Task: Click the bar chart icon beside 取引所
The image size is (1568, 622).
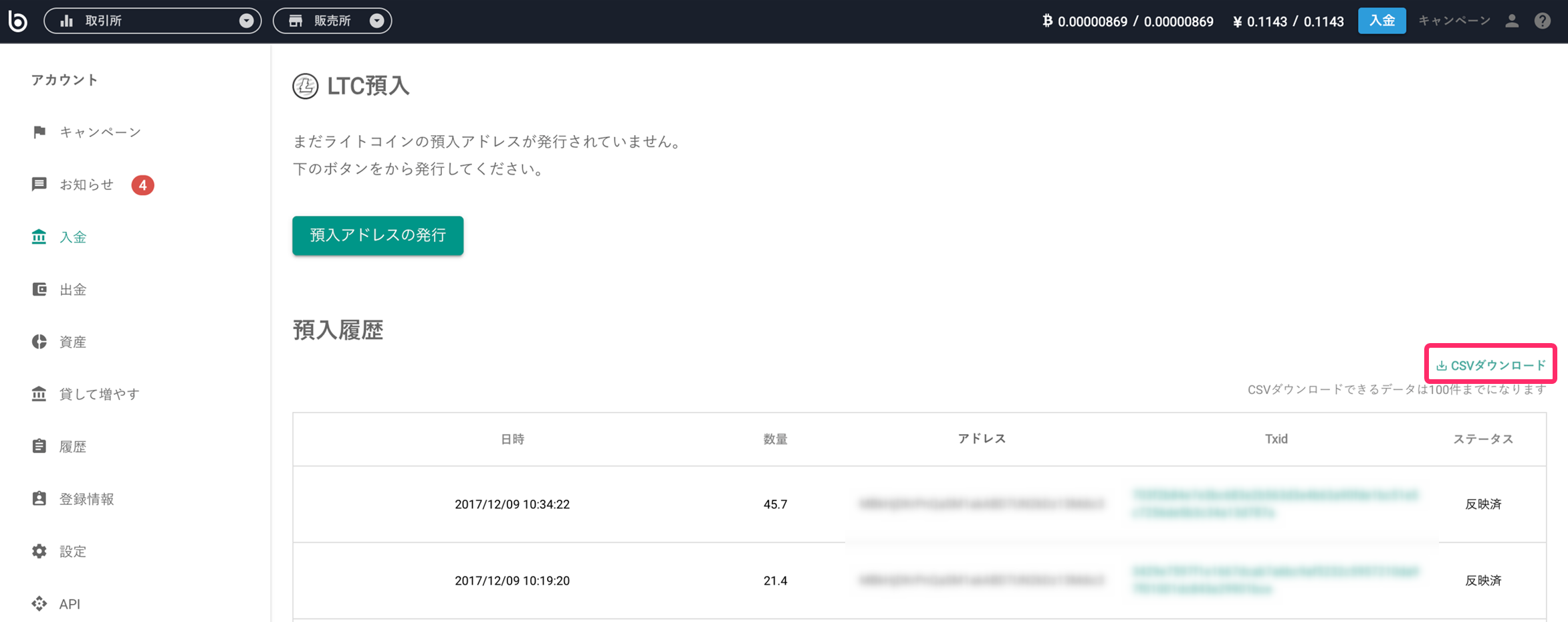Action: point(67,21)
